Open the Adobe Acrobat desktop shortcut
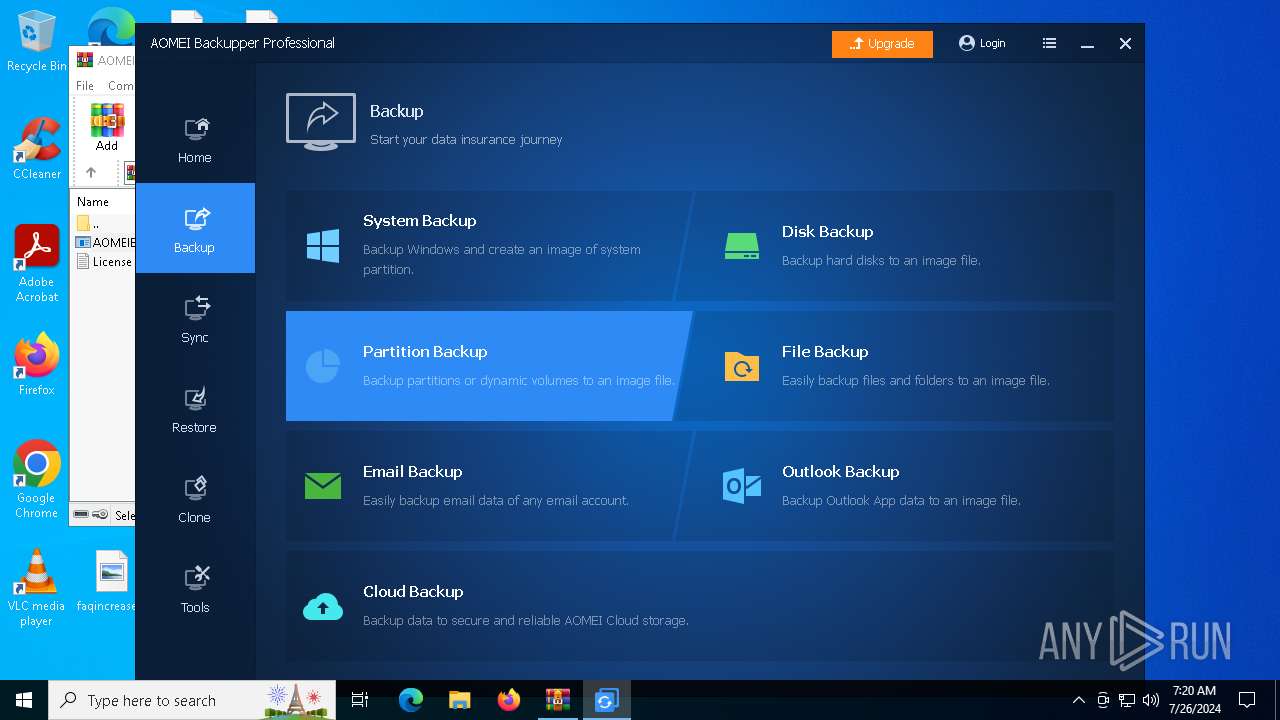Image resolution: width=1280 pixels, height=720 pixels. (36, 264)
